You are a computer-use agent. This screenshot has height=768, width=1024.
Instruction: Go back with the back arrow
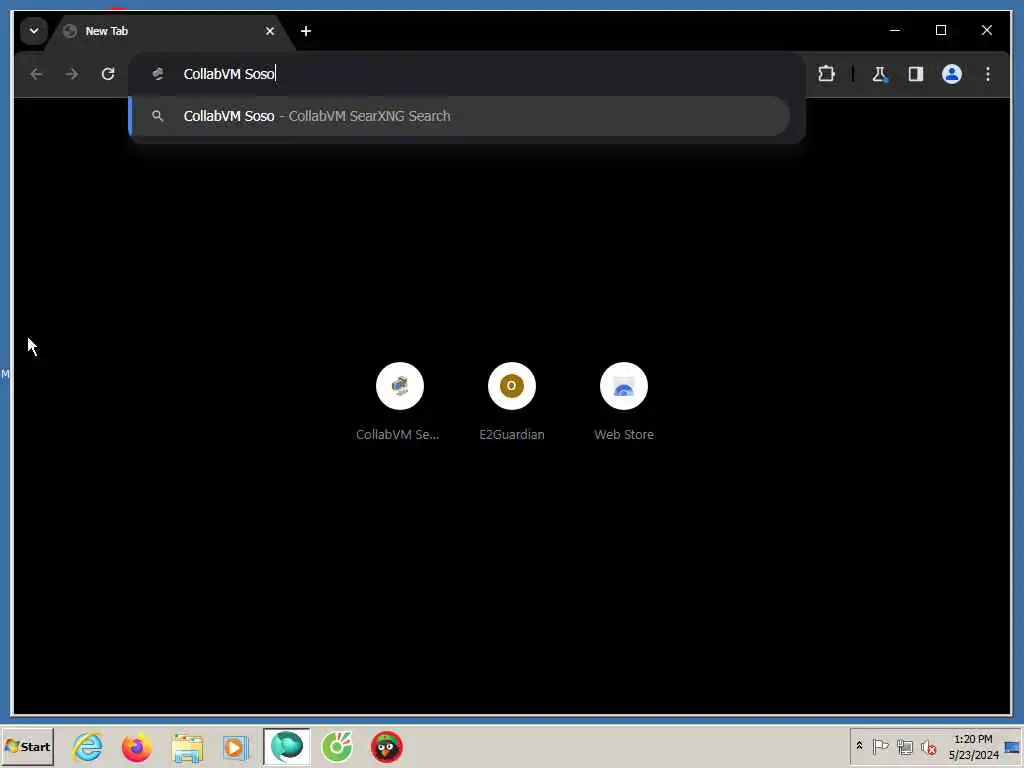pos(37,74)
